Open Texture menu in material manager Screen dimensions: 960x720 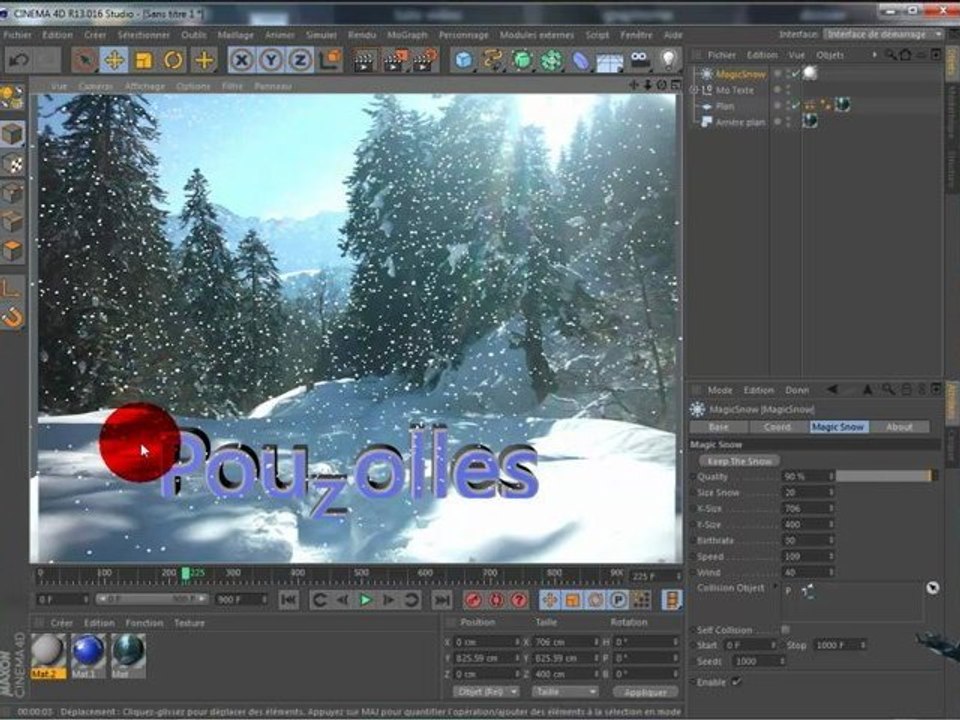(189, 623)
